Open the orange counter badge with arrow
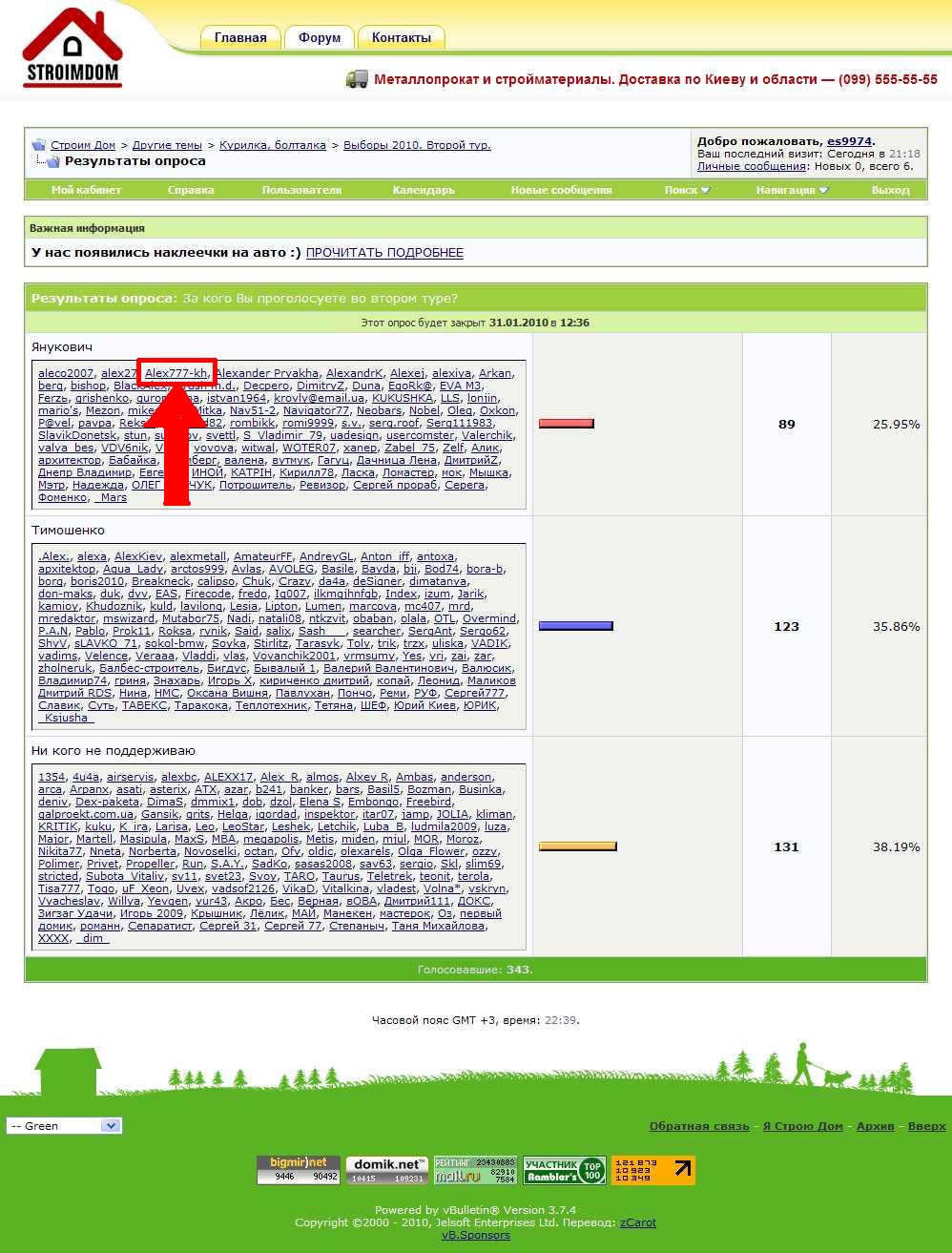 point(652,1170)
